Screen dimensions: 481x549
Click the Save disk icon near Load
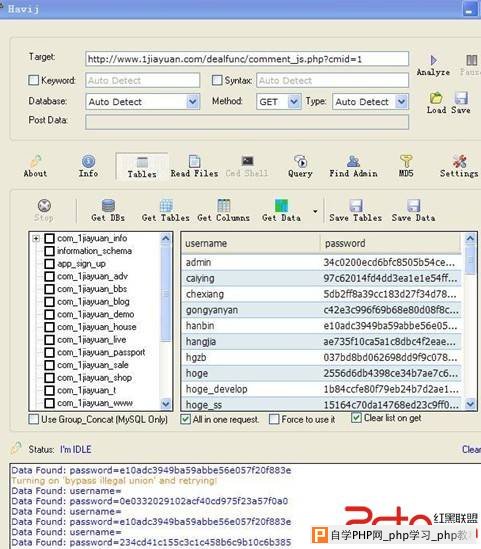click(461, 98)
